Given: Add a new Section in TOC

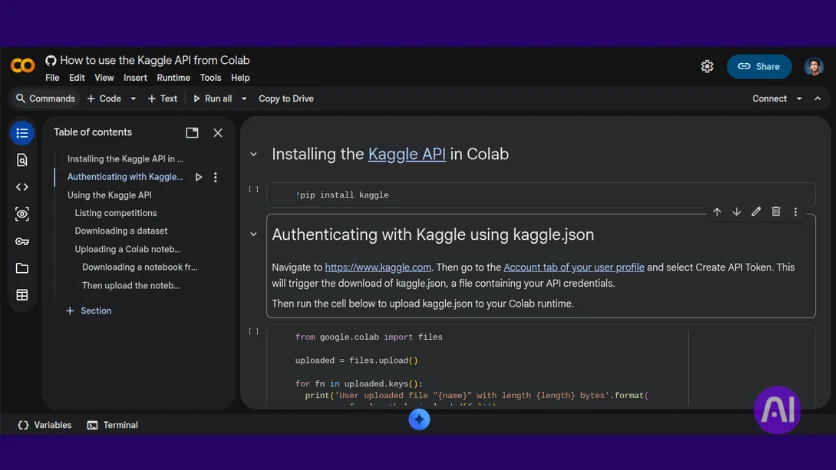Looking at the screenshot, I should point(89,311).
